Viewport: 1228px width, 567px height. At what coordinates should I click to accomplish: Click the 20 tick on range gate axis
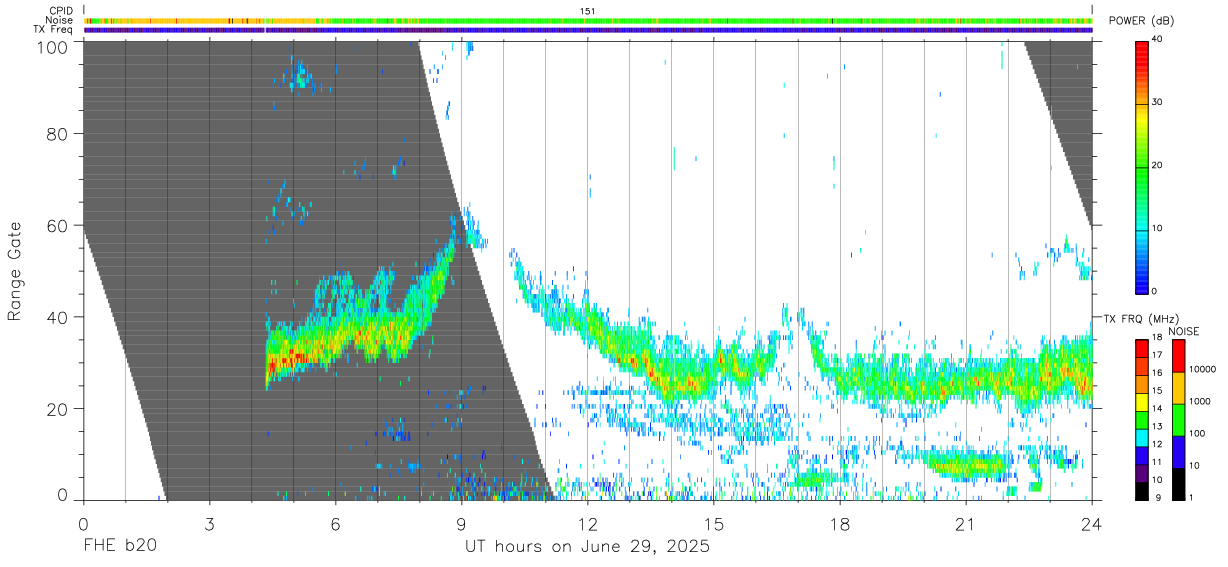click(59, 409)
